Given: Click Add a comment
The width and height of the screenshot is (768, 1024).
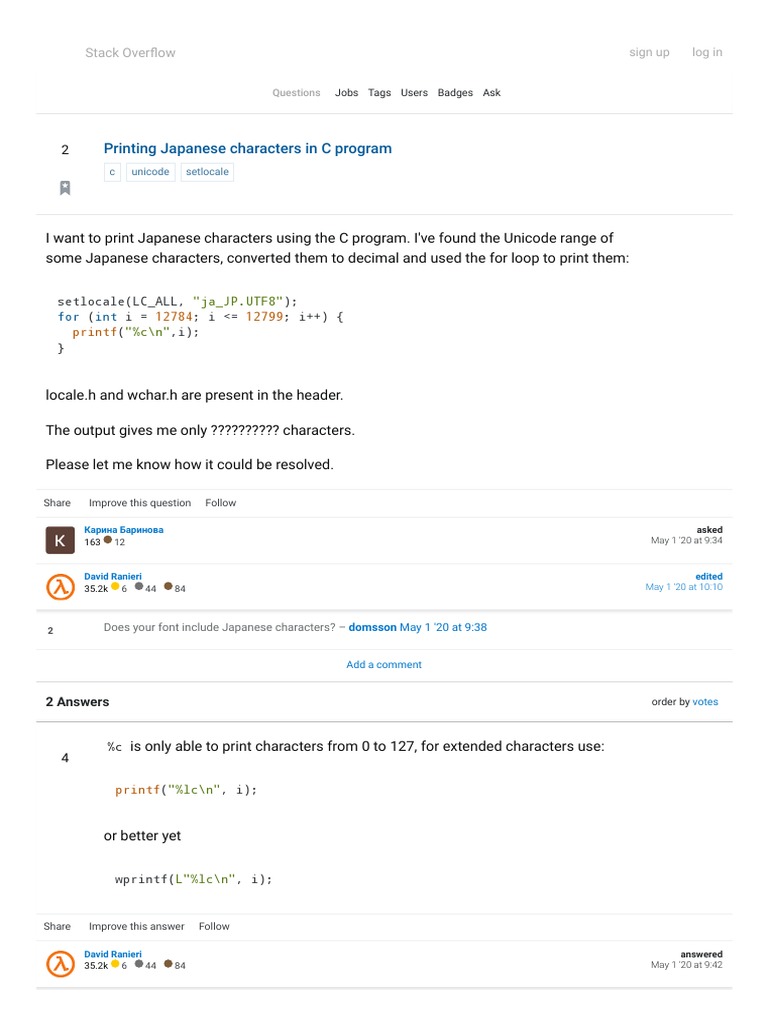Looking at the screenshot, I should [384, 665].
